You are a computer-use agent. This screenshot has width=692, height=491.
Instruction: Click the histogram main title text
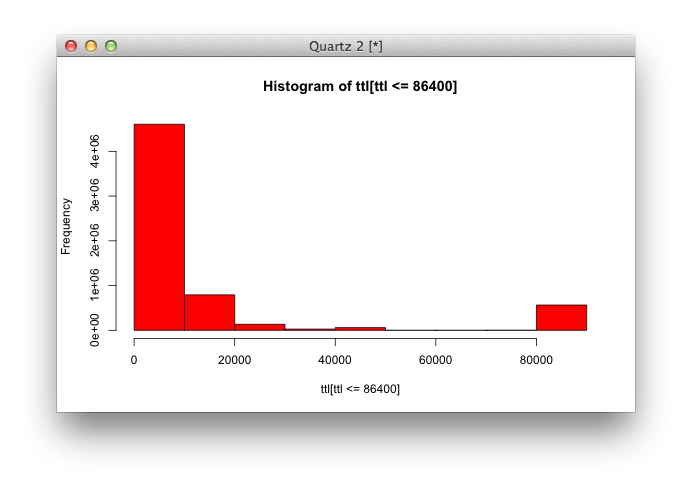[360, 87]
